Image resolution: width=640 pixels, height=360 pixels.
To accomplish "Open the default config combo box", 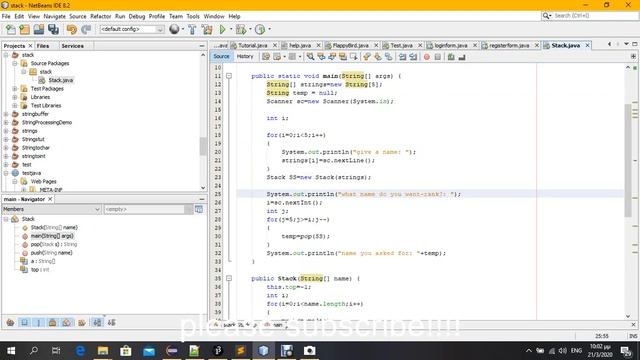I will coord(132,29).
